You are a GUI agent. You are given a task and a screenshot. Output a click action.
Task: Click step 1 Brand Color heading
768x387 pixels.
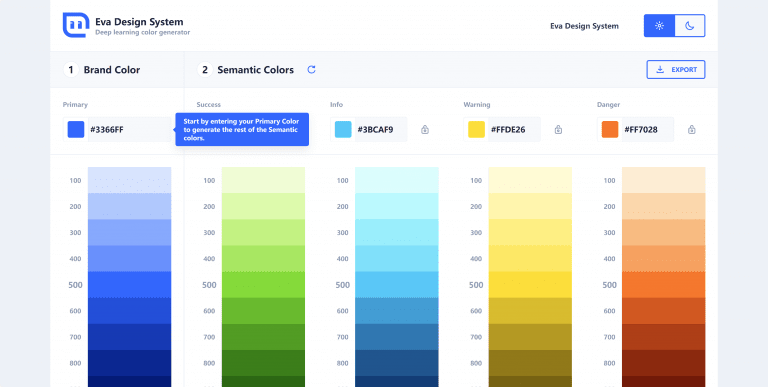point(112,70)
